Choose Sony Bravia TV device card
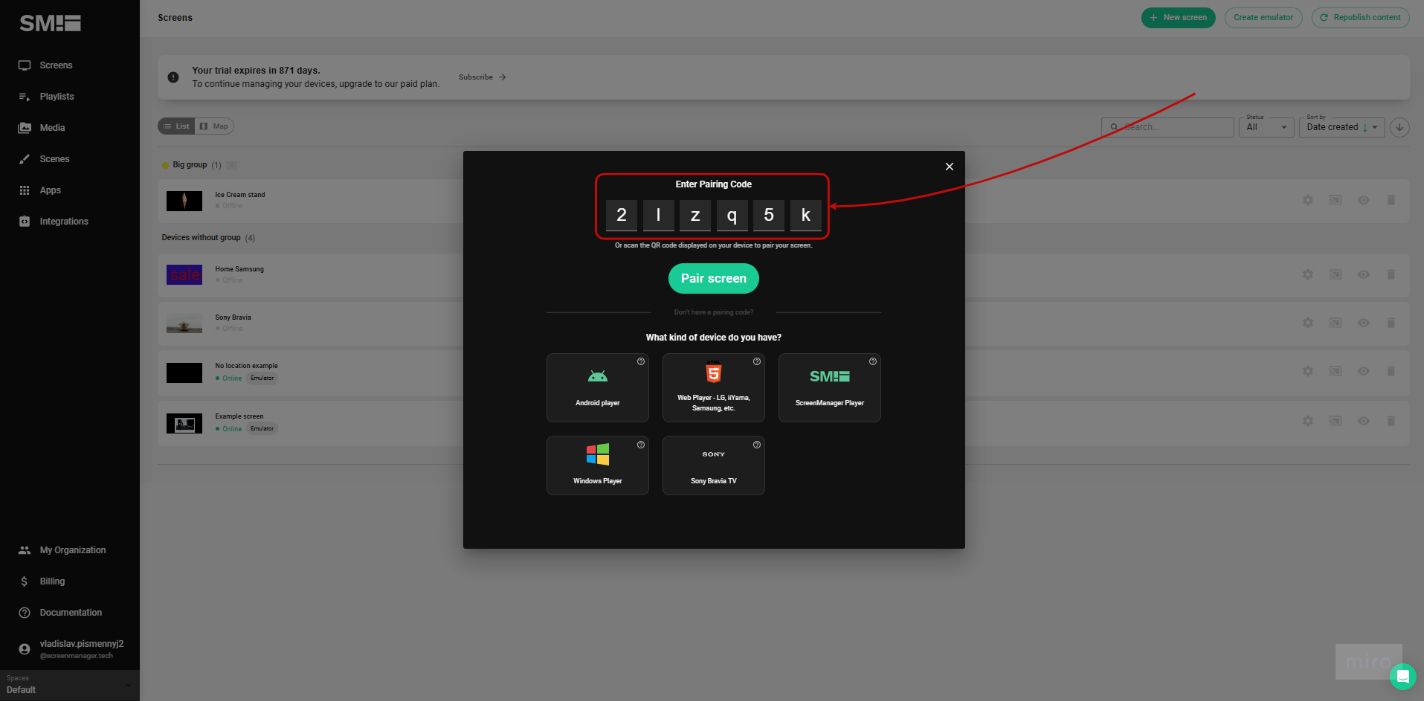The width and height of the screenshot is (1424, 701). coord(713,465)
